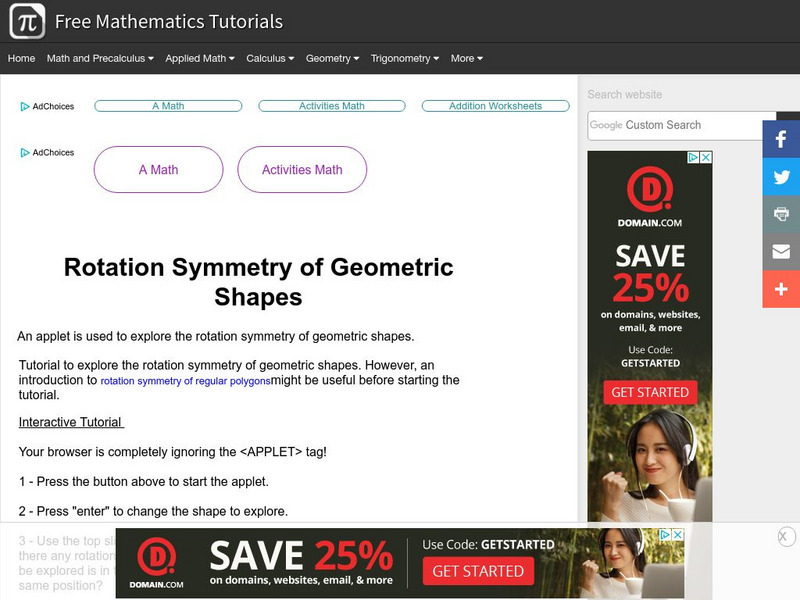Screen dimensions: 800x600
Task: Click the Interactive Tutorial heading
Action: point(71,422)
